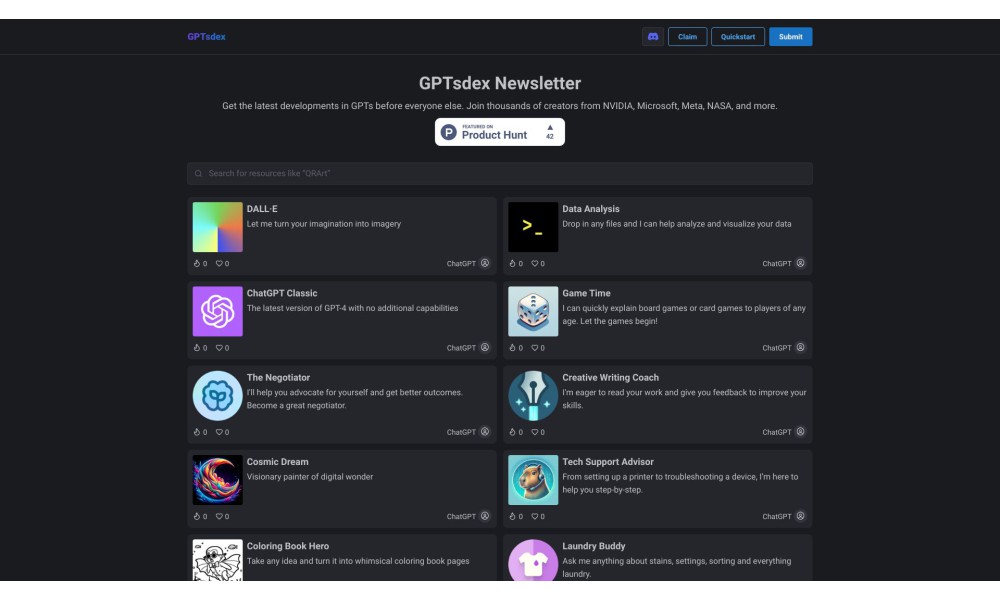Upvote ChatGPT Classic with the flame icon
This screenshot has width=1000, height=600.
point(196,348)
